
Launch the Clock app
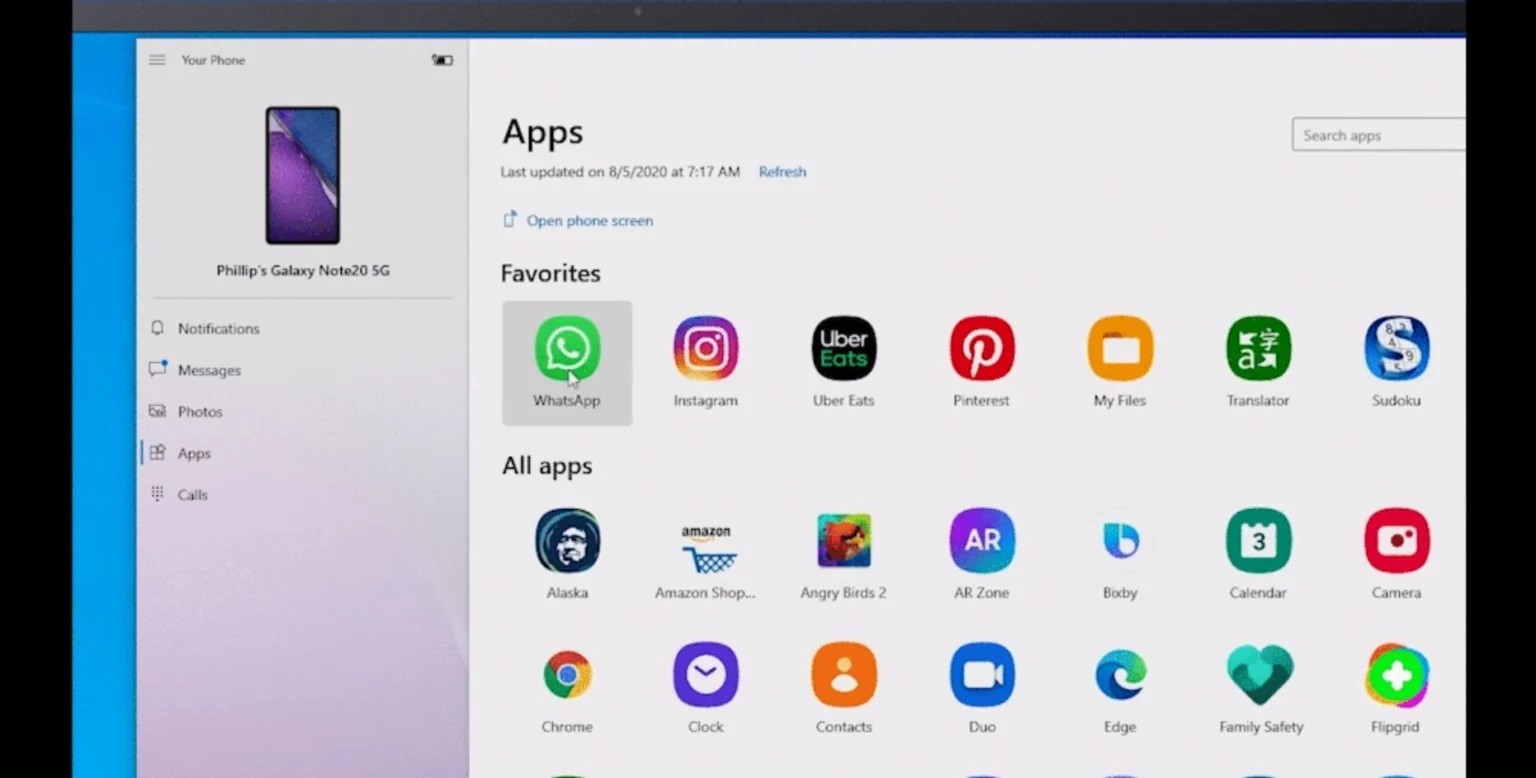[705, 674]
